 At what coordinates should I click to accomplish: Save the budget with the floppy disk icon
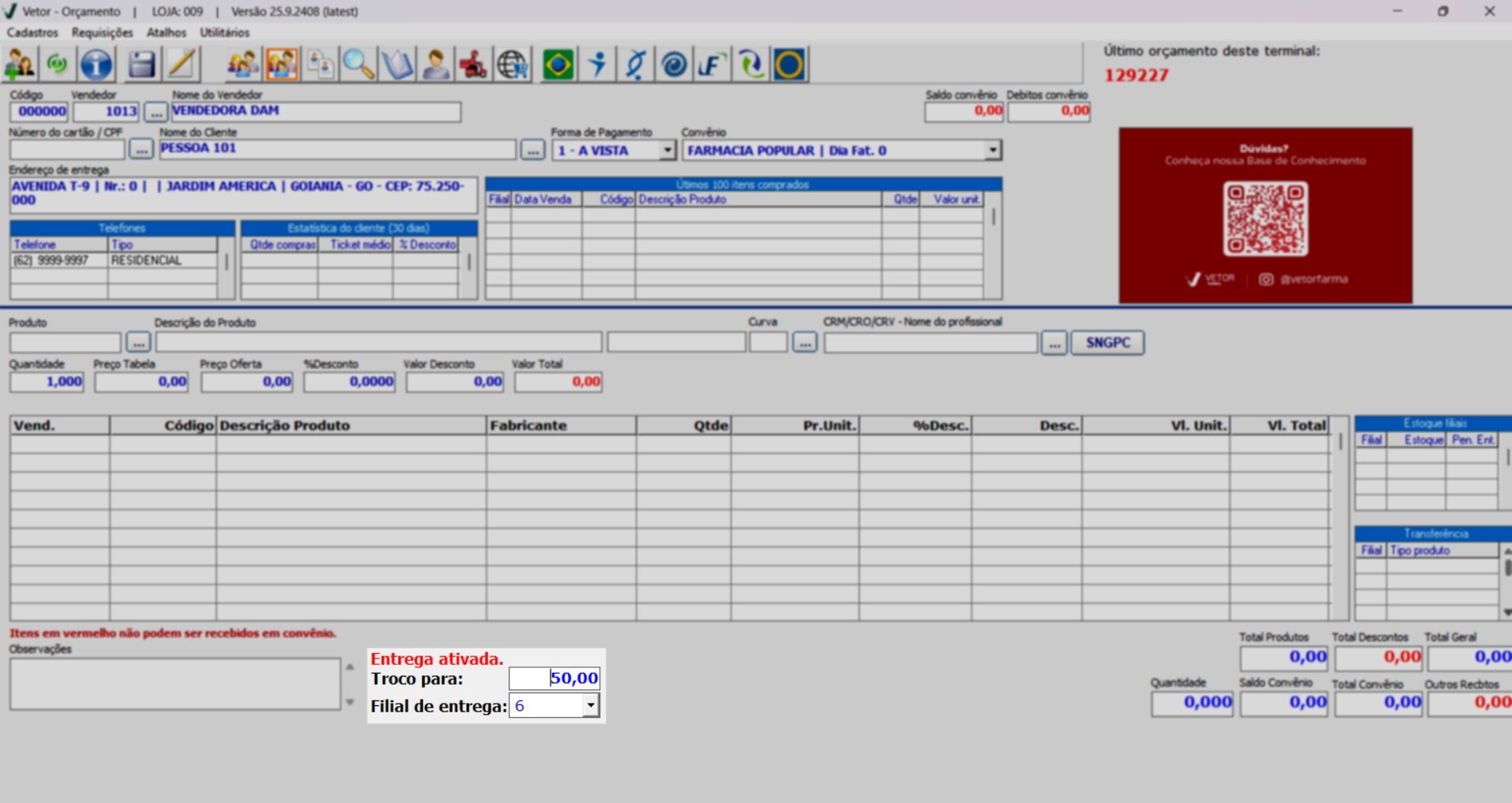[141, 65]
